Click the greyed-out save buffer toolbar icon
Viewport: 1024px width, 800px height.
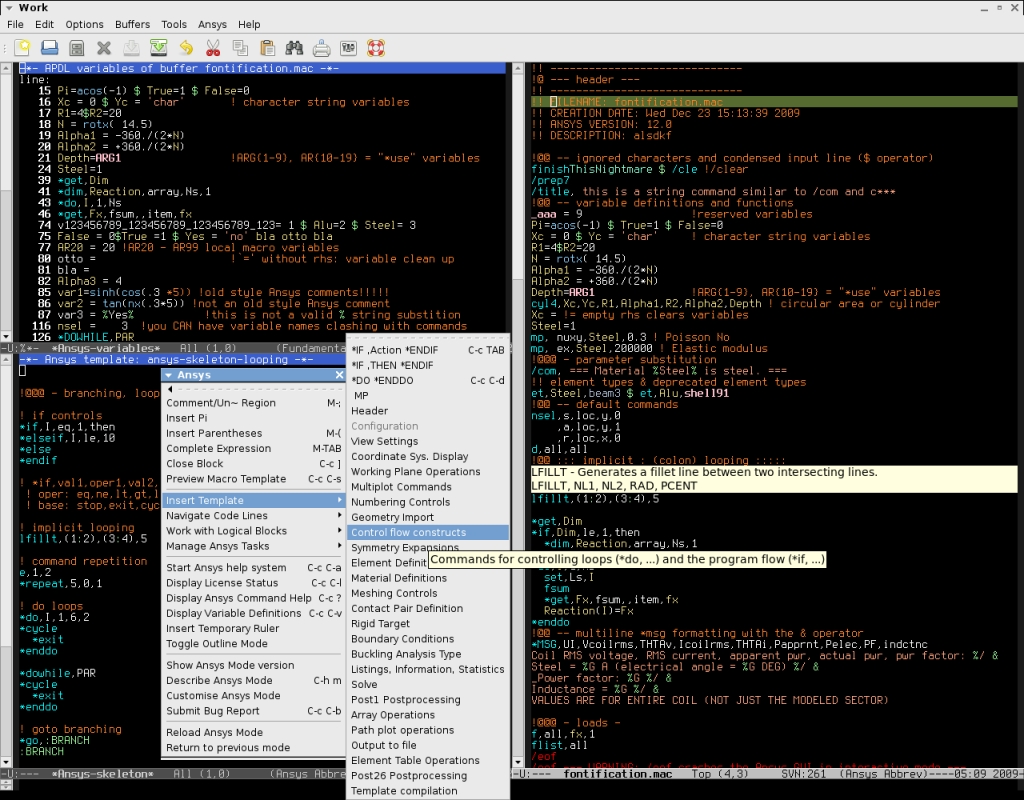tap(131, 48)
